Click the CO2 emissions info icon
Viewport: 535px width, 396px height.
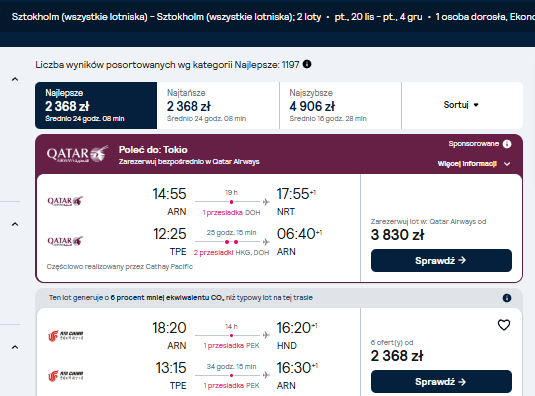[x=507, y=298]
